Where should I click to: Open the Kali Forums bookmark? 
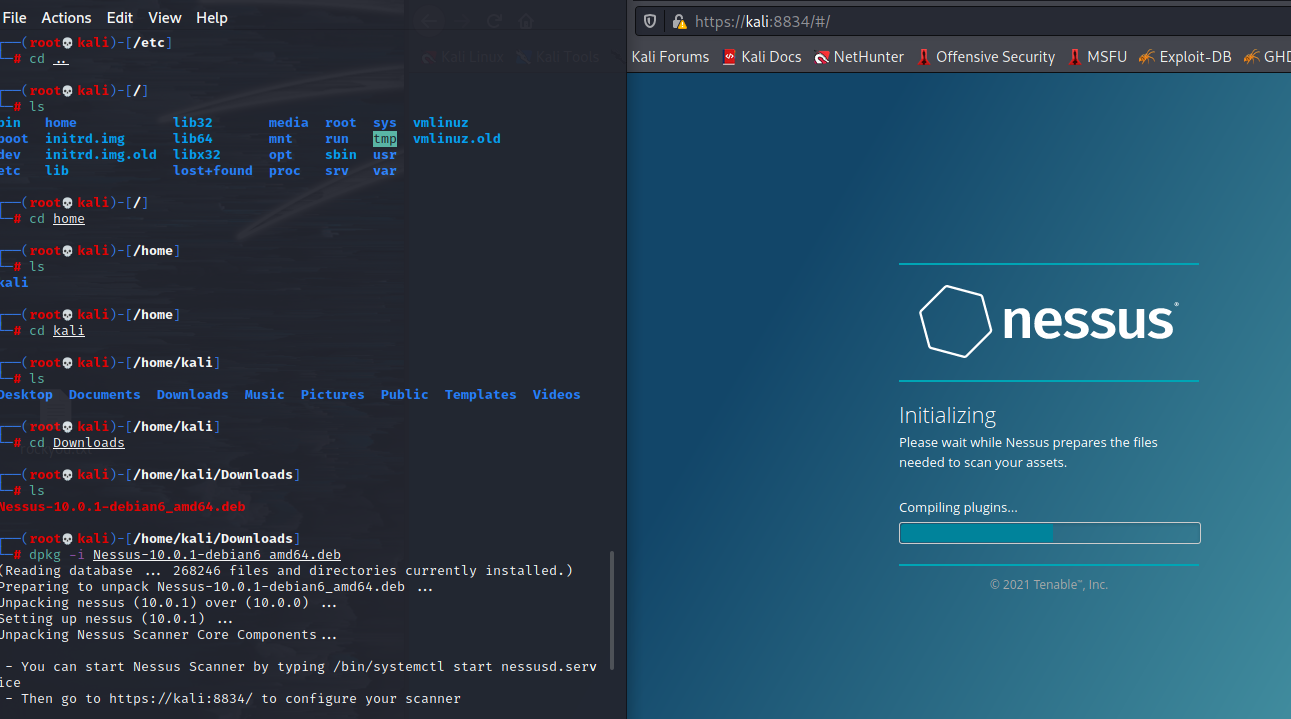pyautogui.click(x=670, y=57)
